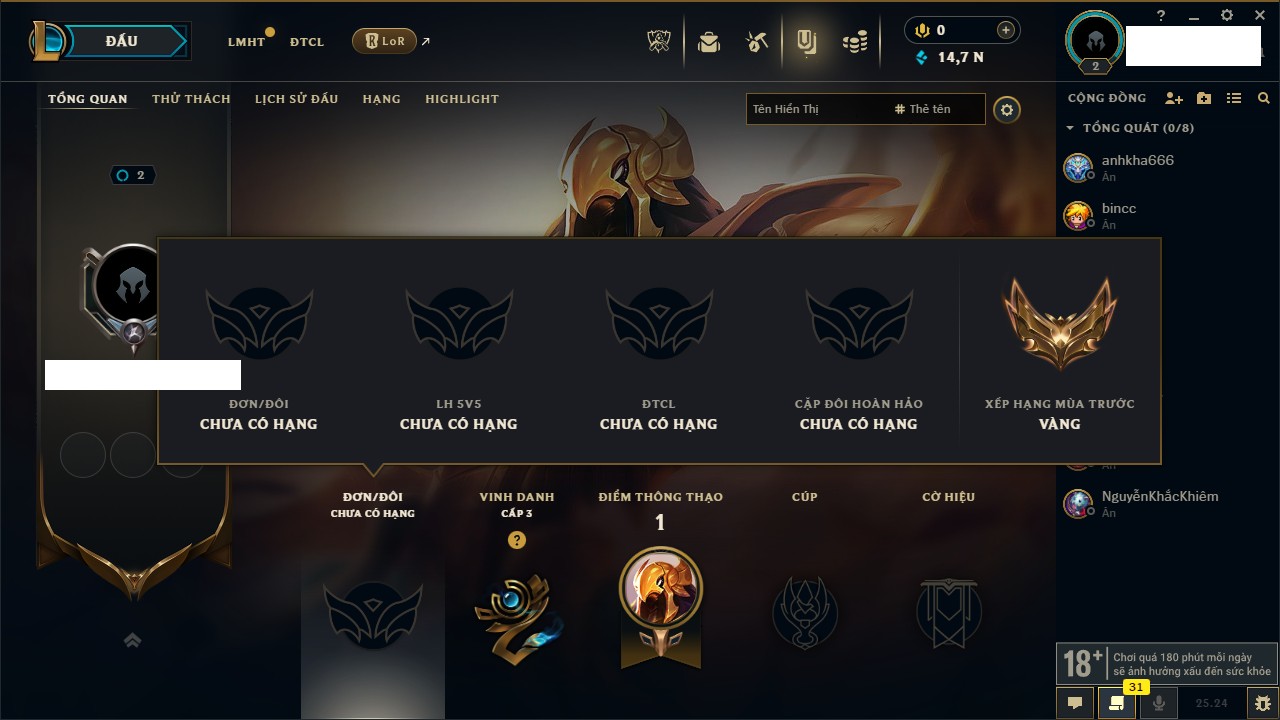Click the plus button to buy RP
Image resolution: width=1280 pixels, height=720 pixels.
tap(1006, 30)
